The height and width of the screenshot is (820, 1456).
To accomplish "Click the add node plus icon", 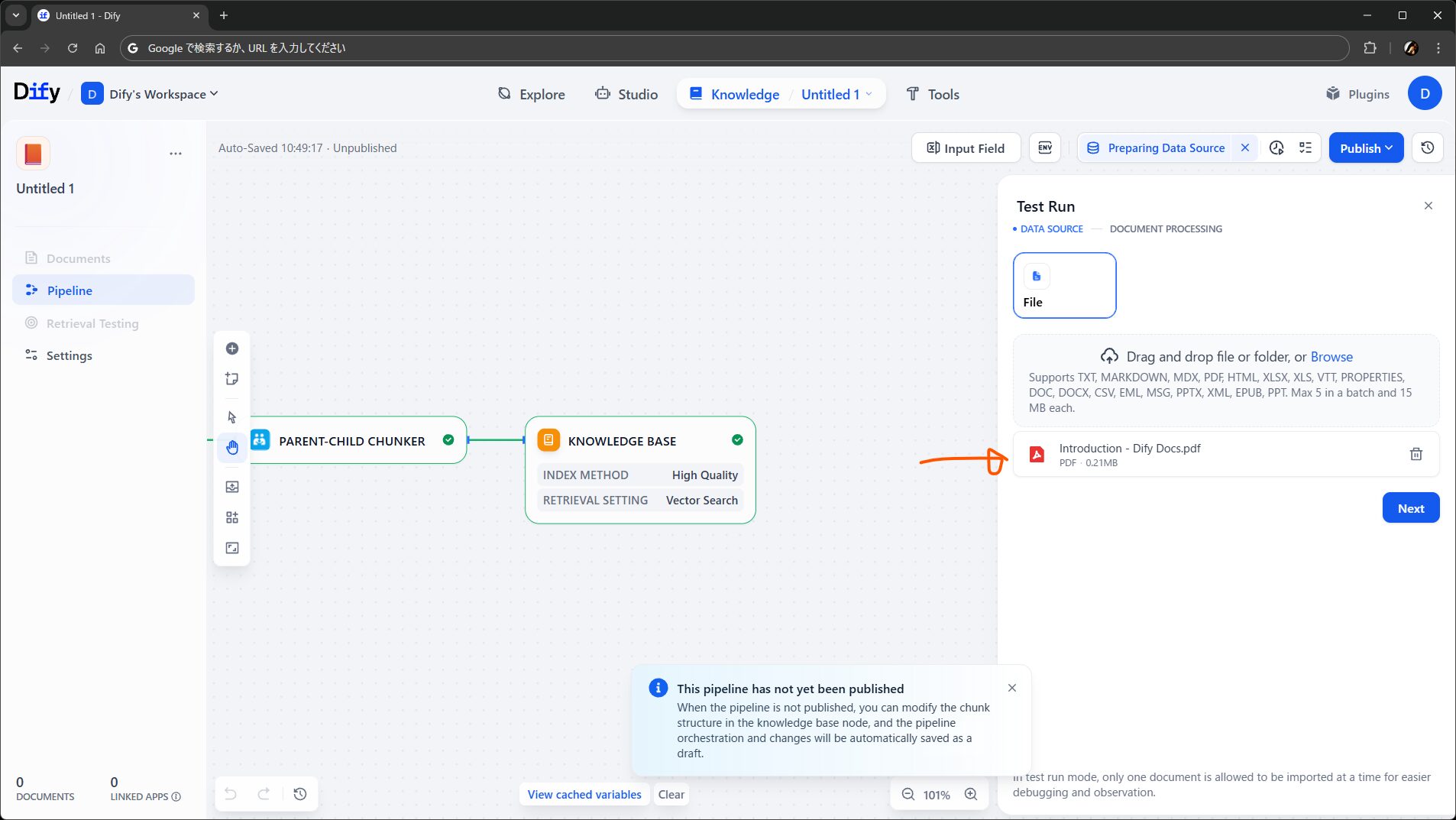I will [232, 348].
